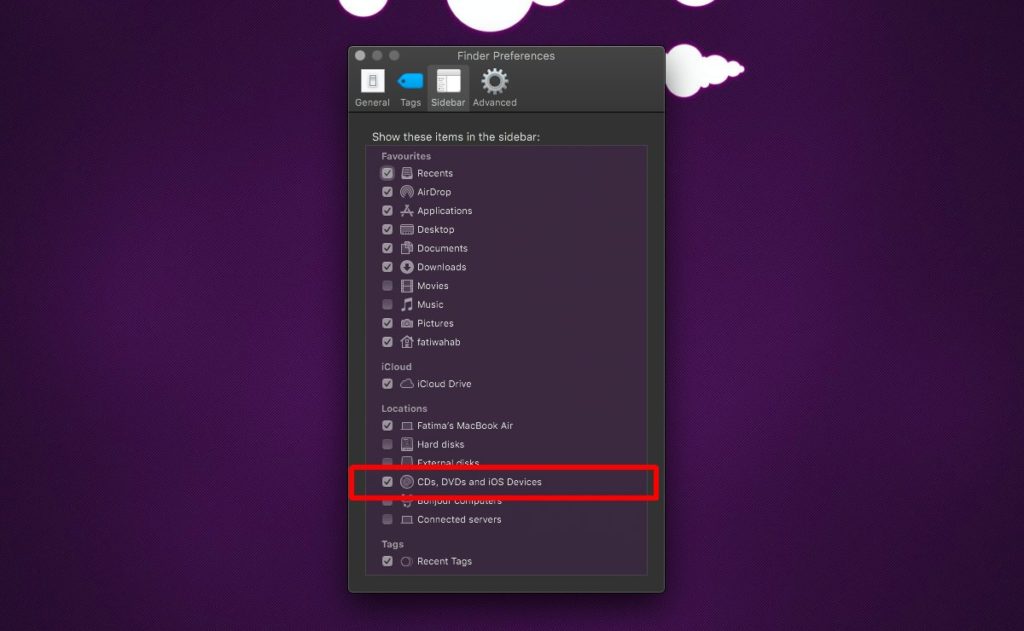Viewport: 1024px width, 631px height.
Task: Click the Documents icon
Action: (x=407, y=248)
